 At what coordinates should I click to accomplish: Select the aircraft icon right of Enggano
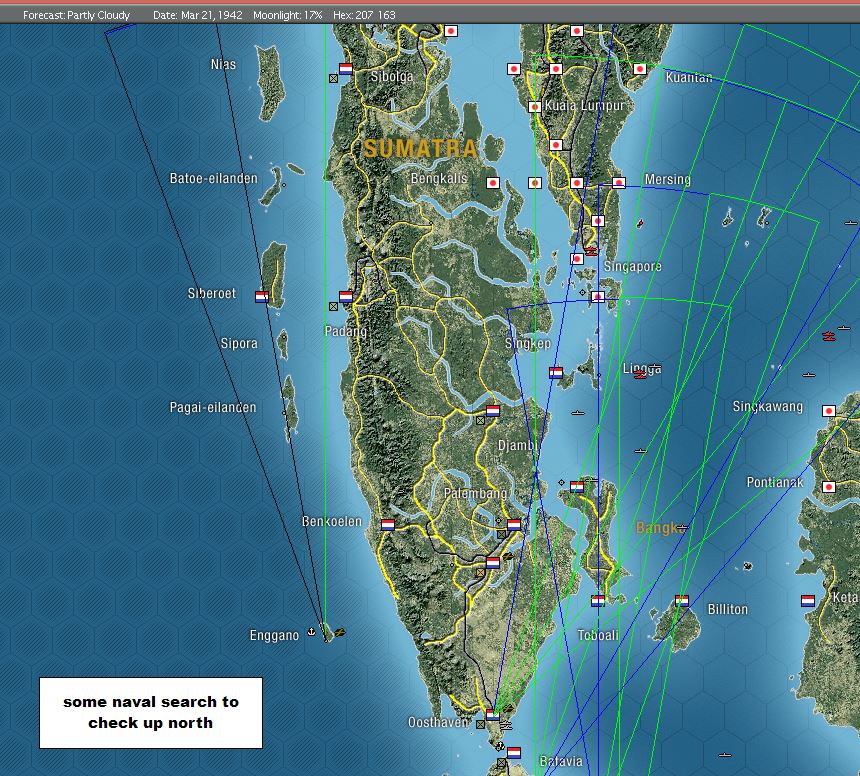340,632
